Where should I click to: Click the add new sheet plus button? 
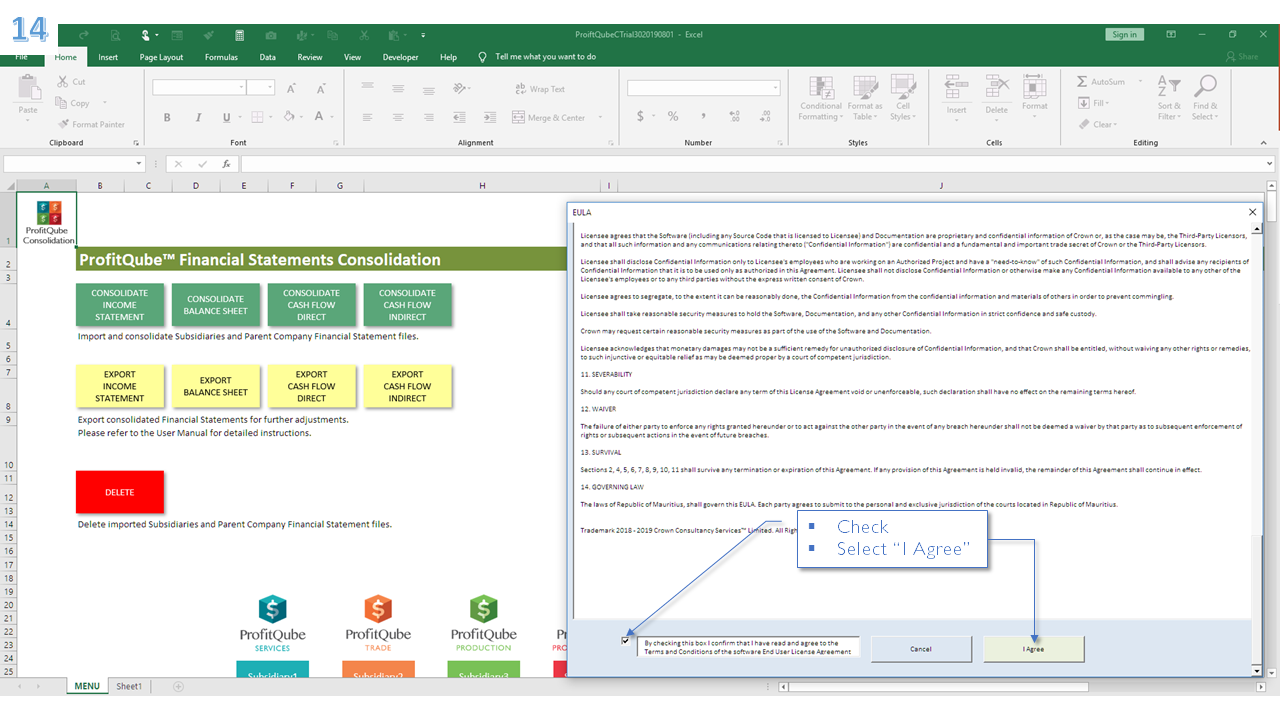pos(179,686)
